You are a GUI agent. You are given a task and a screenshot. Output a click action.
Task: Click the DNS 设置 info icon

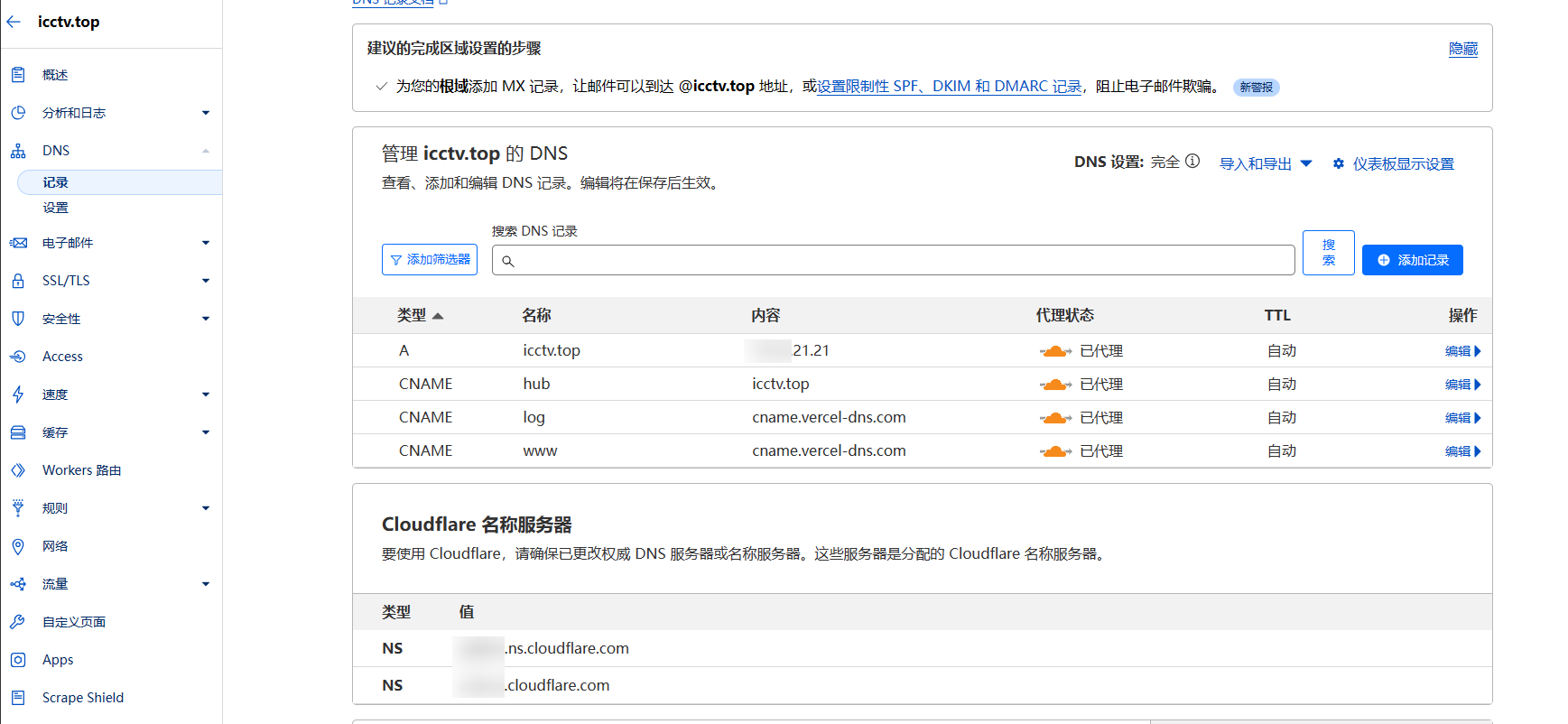click(x=1192, y=162)
